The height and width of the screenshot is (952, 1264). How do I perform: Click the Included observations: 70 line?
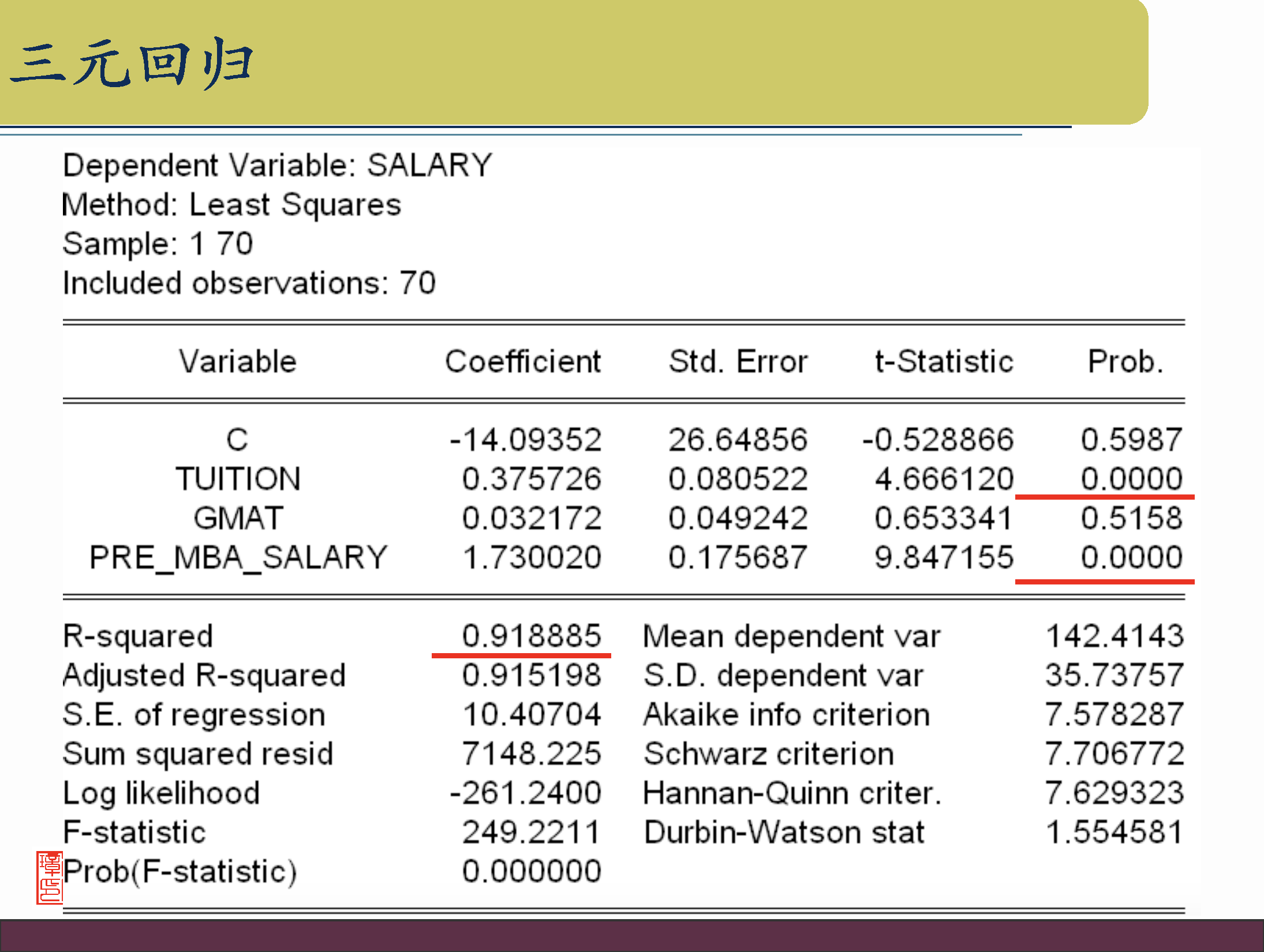pyautogui.click(x=249, y=283)
